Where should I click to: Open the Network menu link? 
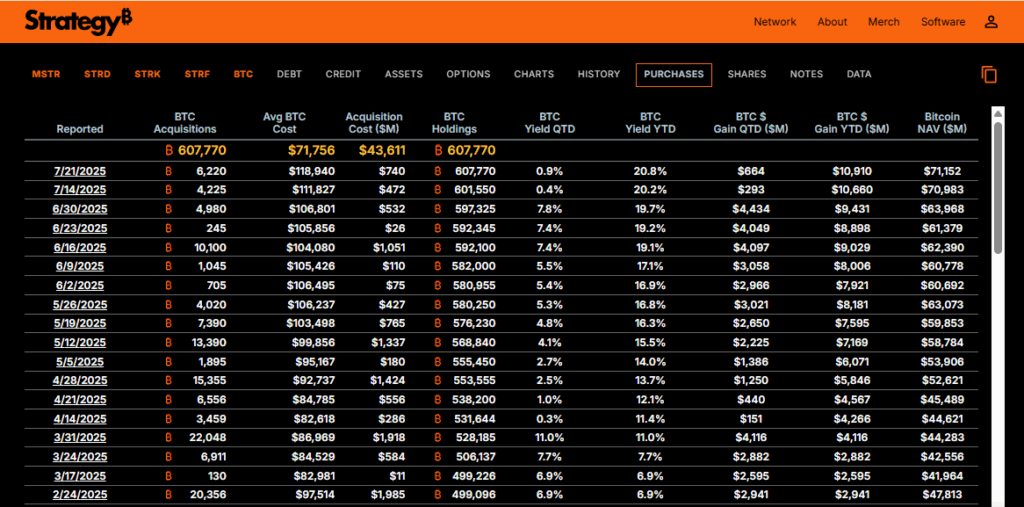coord(775,22)
